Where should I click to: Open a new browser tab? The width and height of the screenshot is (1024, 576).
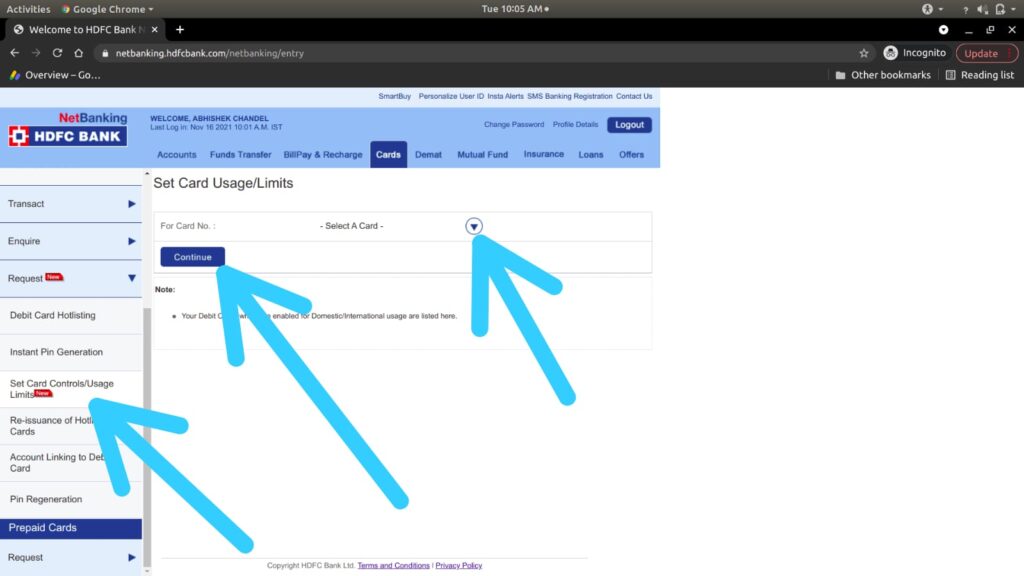pos(180,29)
